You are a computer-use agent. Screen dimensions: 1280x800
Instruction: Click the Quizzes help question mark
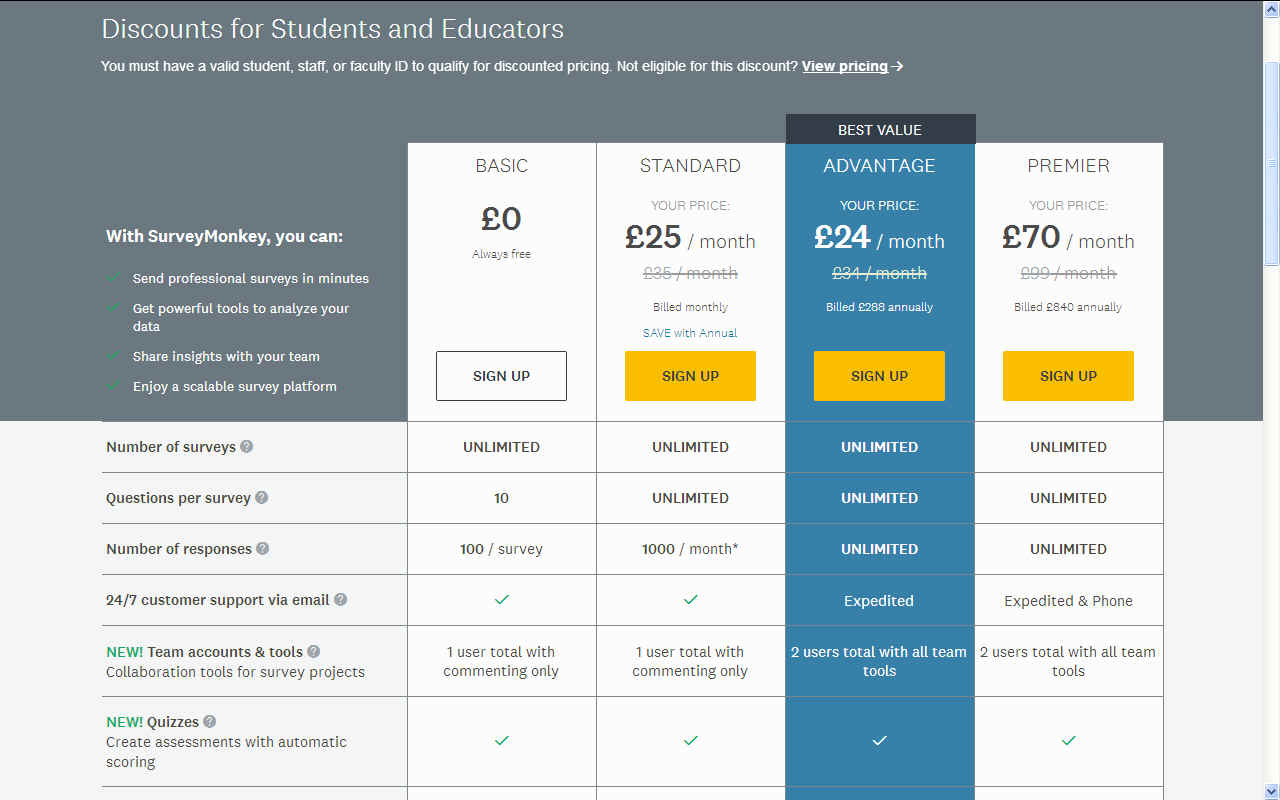point(209,721)
